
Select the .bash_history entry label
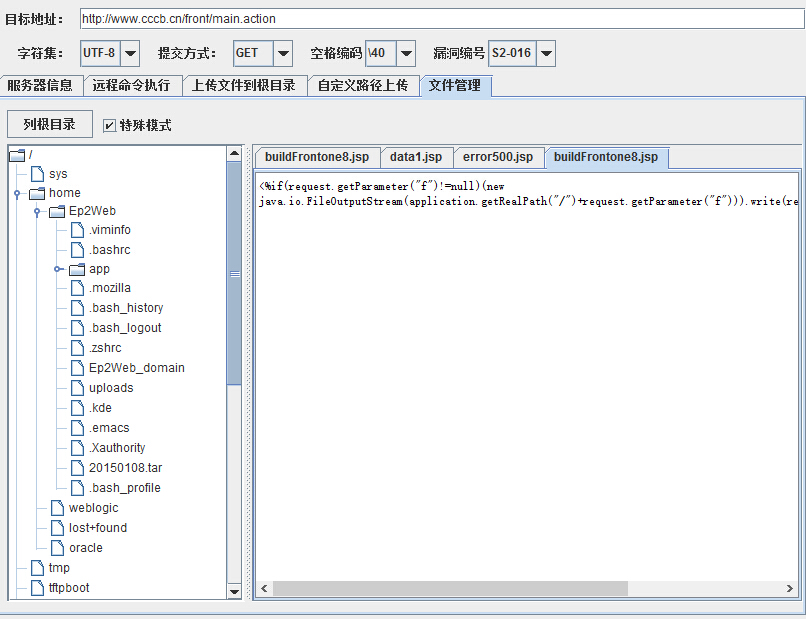[x=126, y=308]
